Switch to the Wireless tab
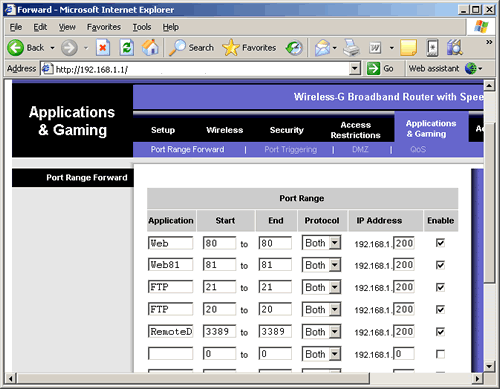Screen dimensions: 500x389 pyautogui.click(x=225, y=130)
